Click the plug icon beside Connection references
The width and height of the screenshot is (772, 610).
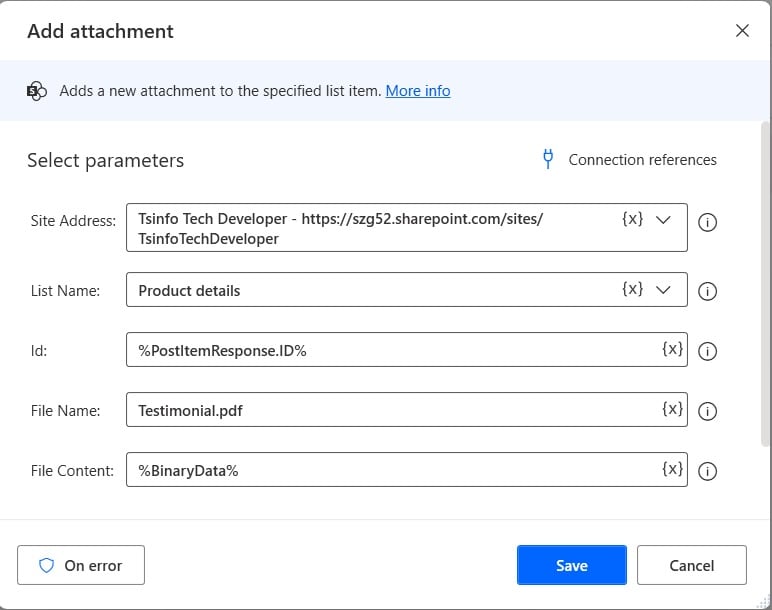(547, 159)
